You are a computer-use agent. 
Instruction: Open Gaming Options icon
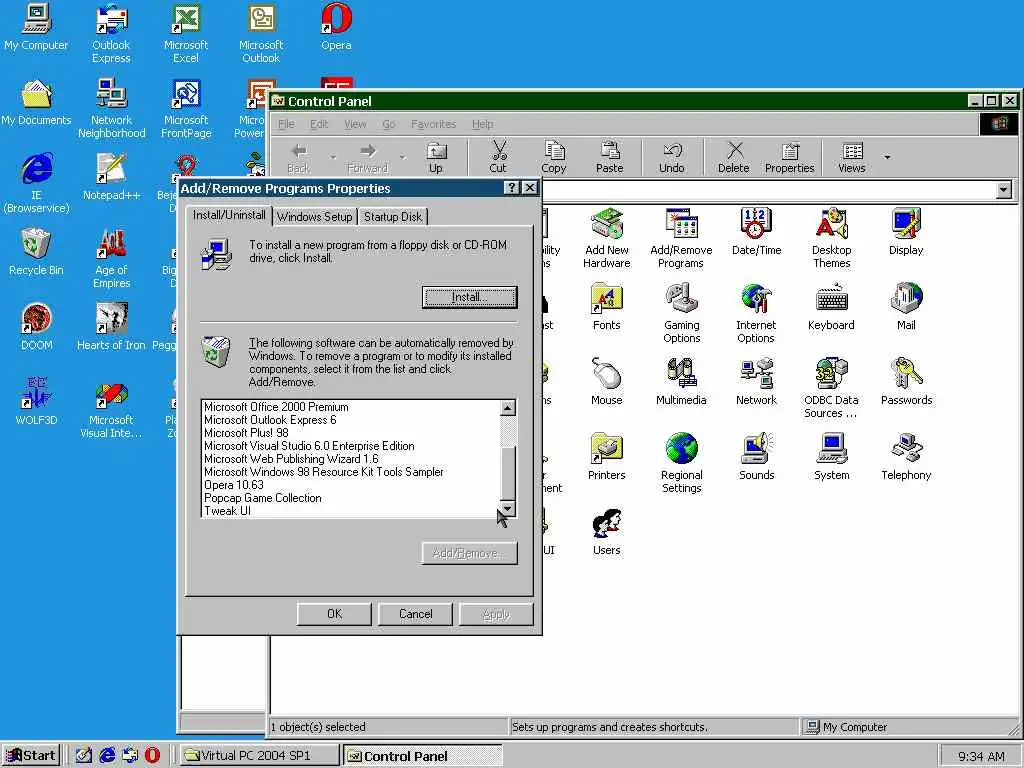coord(681,313)
